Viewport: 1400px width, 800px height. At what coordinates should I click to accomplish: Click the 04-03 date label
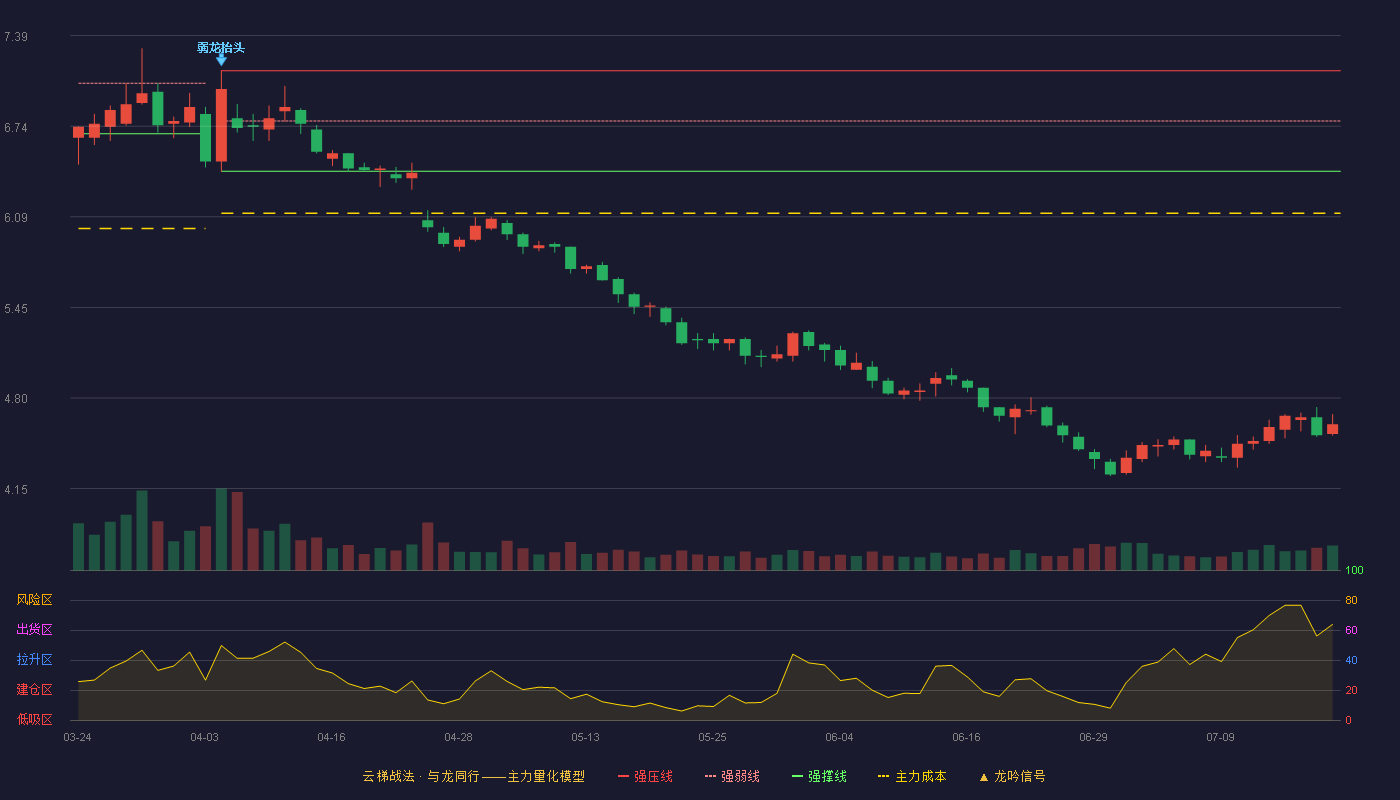point(204,737)
